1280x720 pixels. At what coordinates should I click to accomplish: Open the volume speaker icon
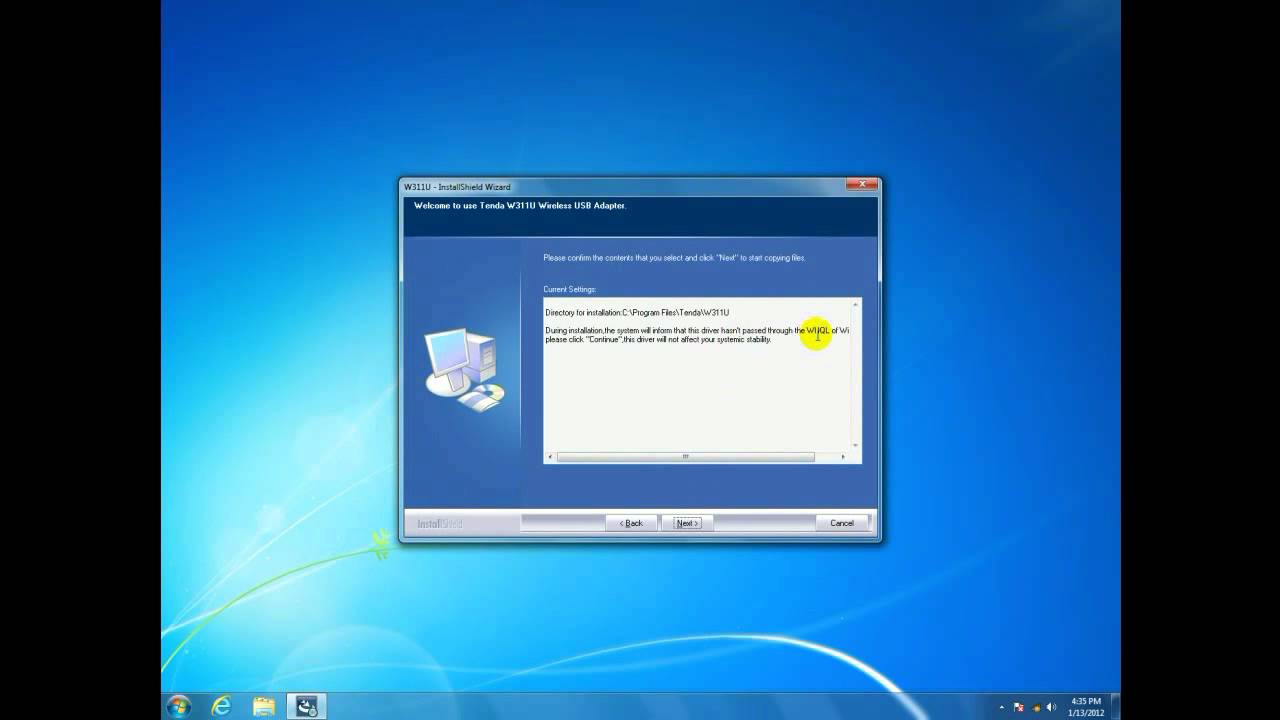(1052, 707)
